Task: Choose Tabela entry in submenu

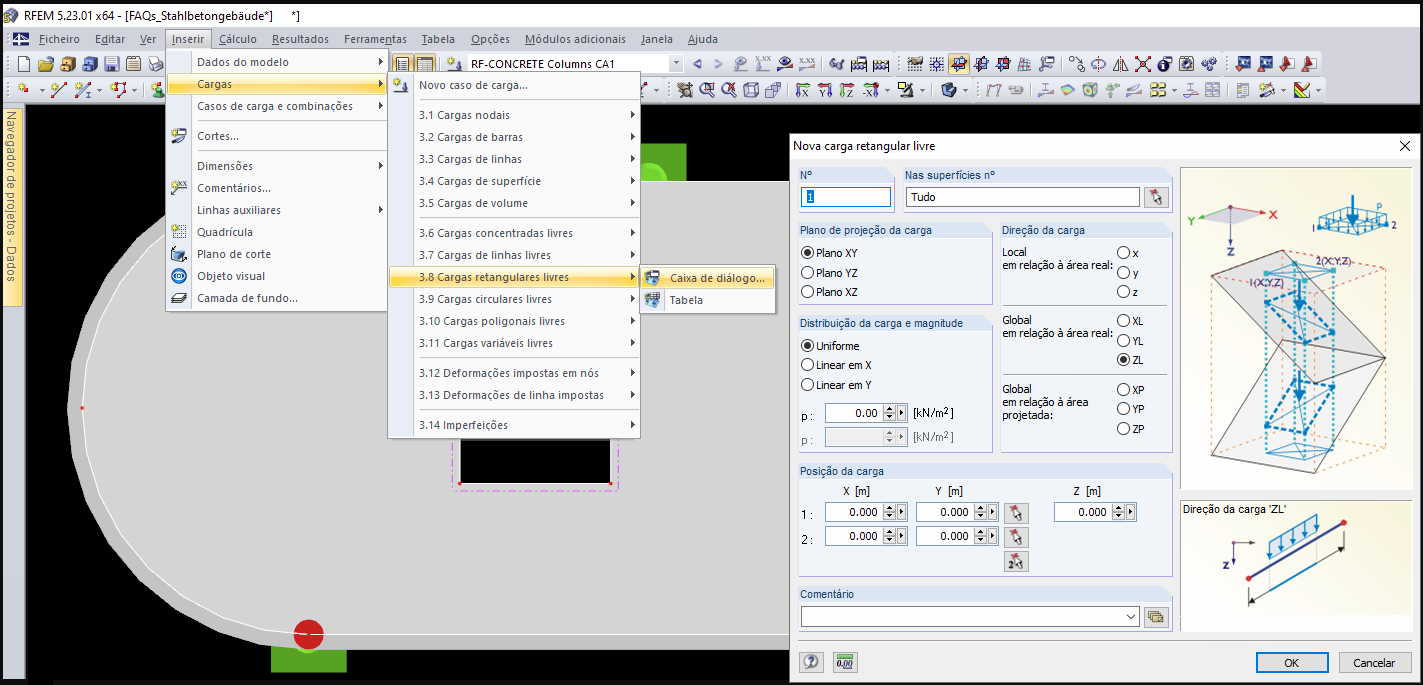Action: 707,300
